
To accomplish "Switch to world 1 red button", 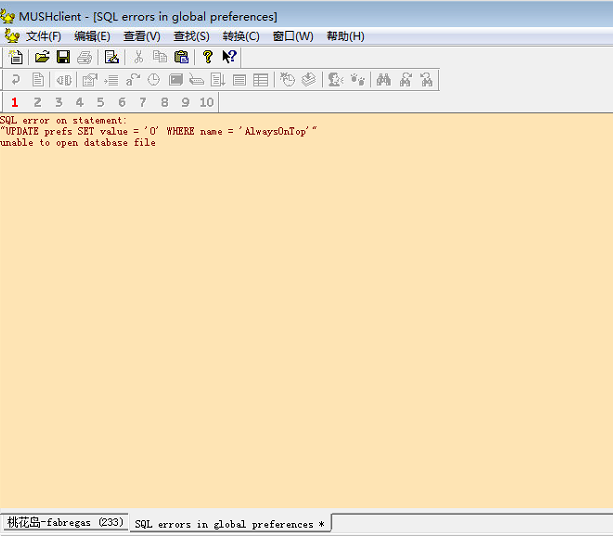I will pos(15,102).
